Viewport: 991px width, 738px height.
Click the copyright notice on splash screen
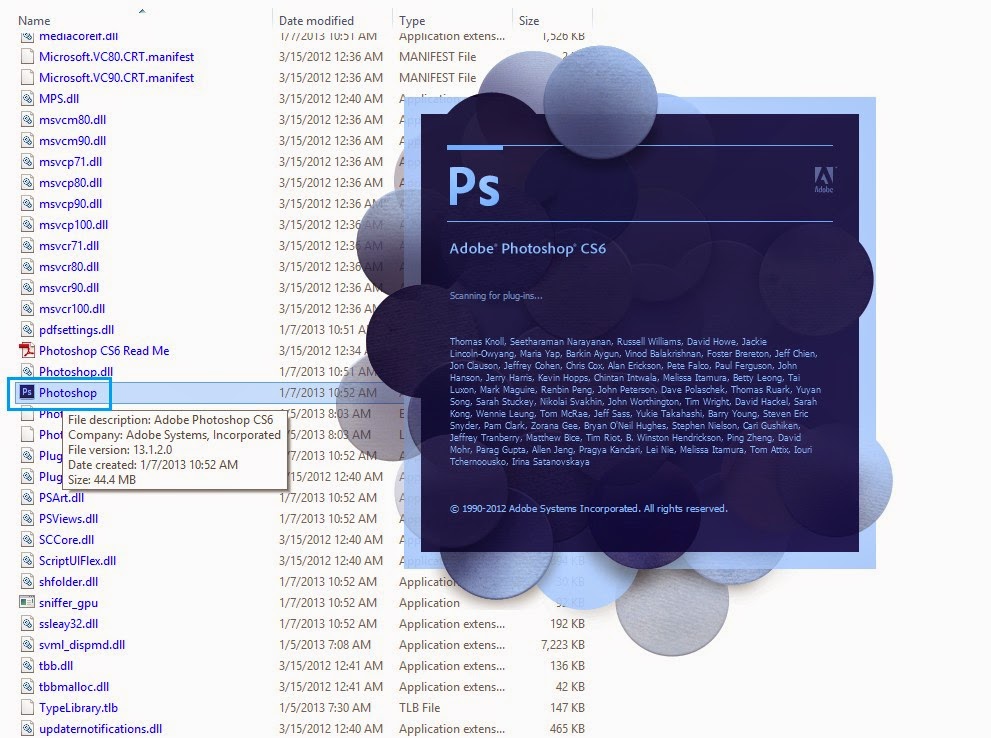click(x=589, y=509)
